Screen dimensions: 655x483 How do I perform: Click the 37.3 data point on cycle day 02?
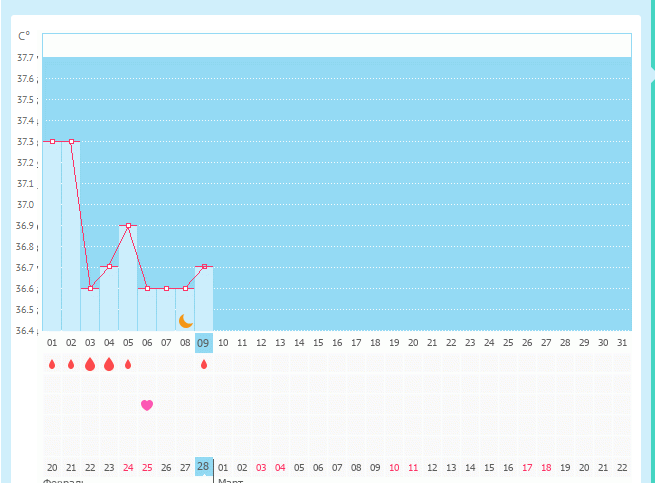click(x=71, y=141)
